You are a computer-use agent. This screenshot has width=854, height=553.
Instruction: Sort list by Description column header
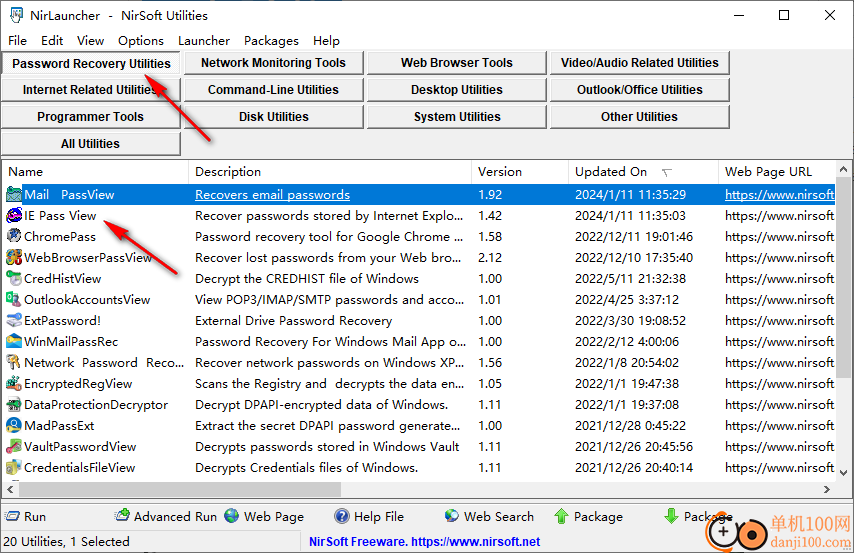[x=330, y=172]
